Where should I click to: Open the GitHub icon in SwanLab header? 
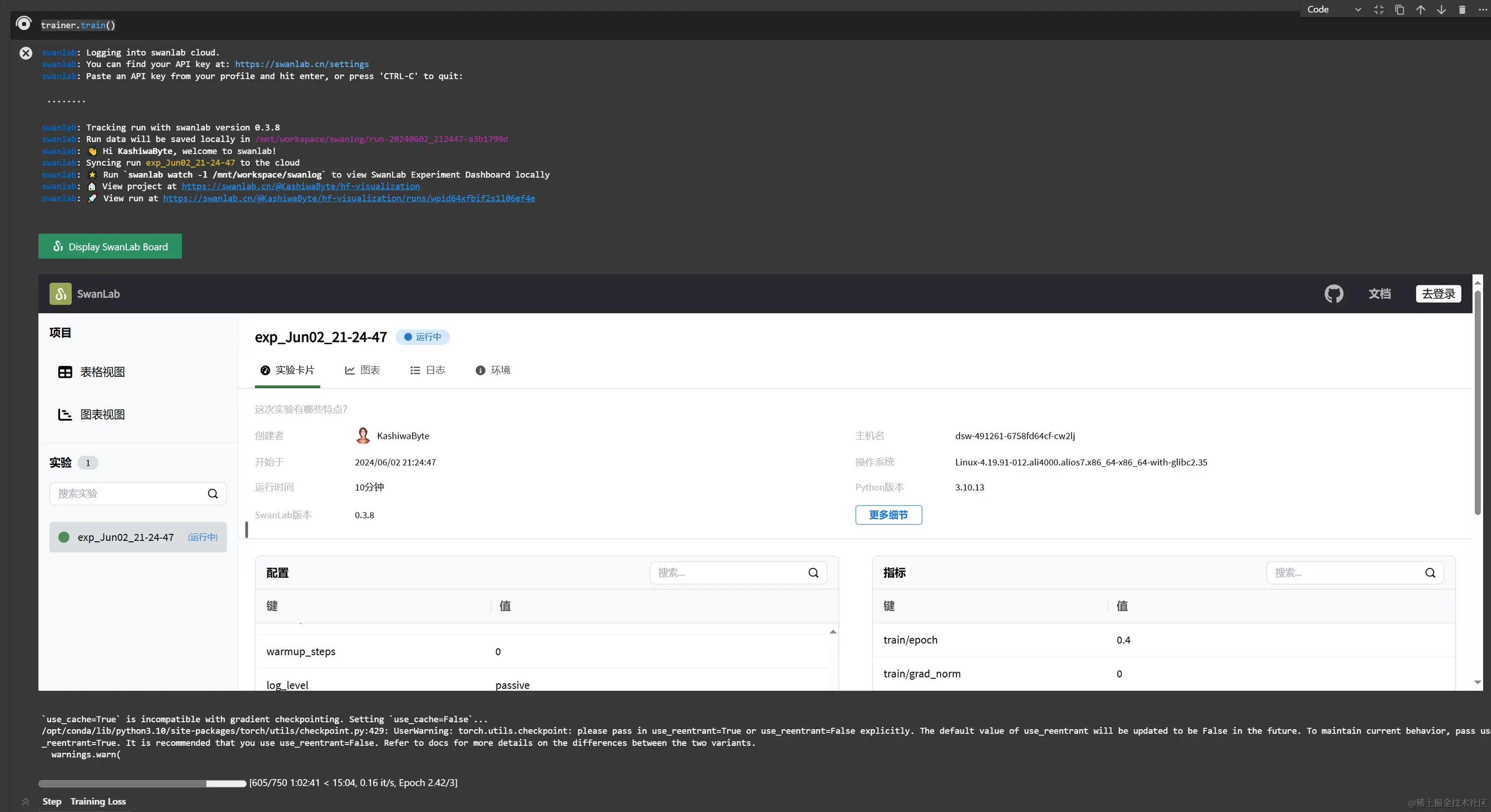point(1334,293)
